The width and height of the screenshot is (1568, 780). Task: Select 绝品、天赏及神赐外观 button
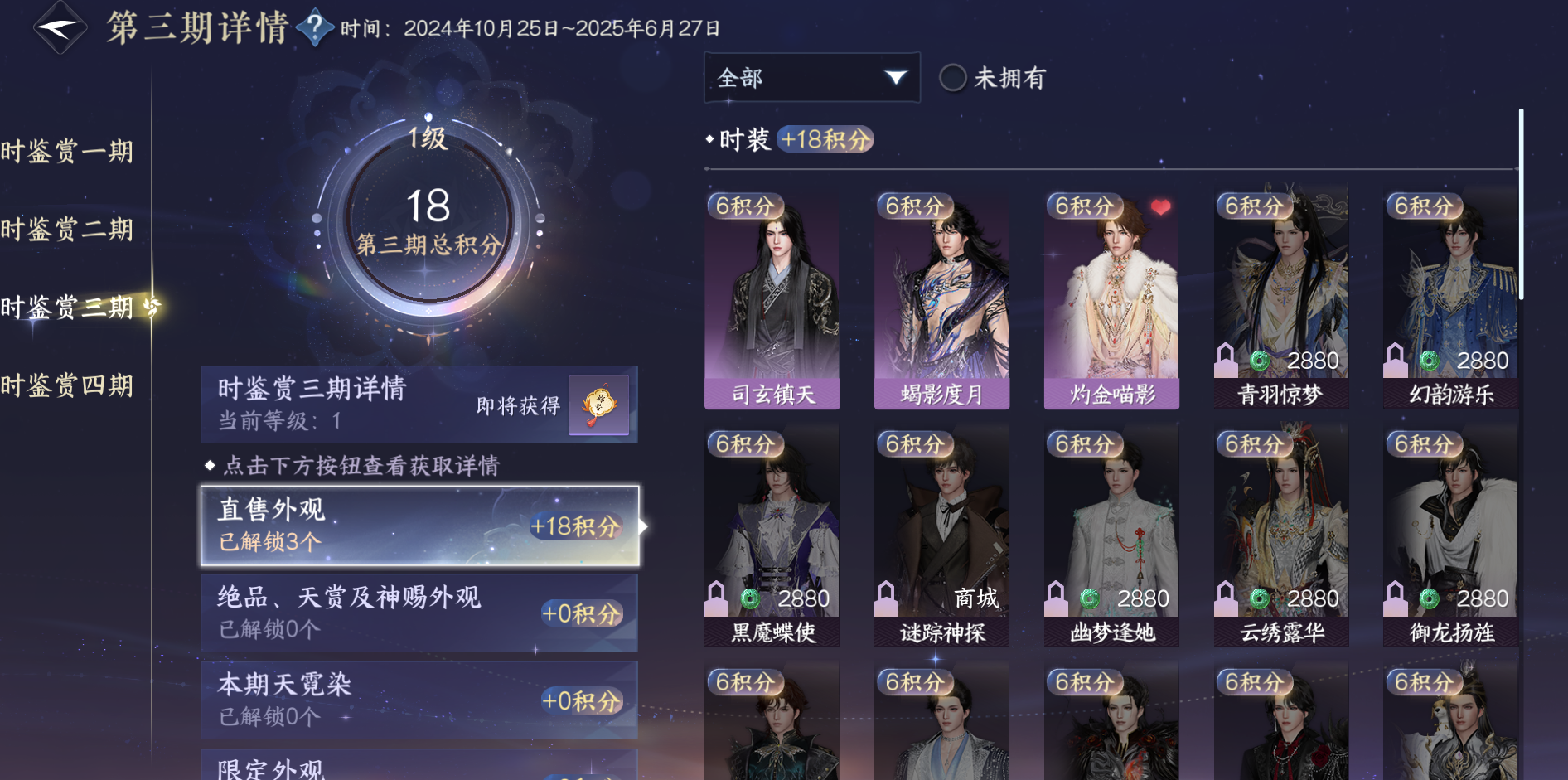(419, 613)
